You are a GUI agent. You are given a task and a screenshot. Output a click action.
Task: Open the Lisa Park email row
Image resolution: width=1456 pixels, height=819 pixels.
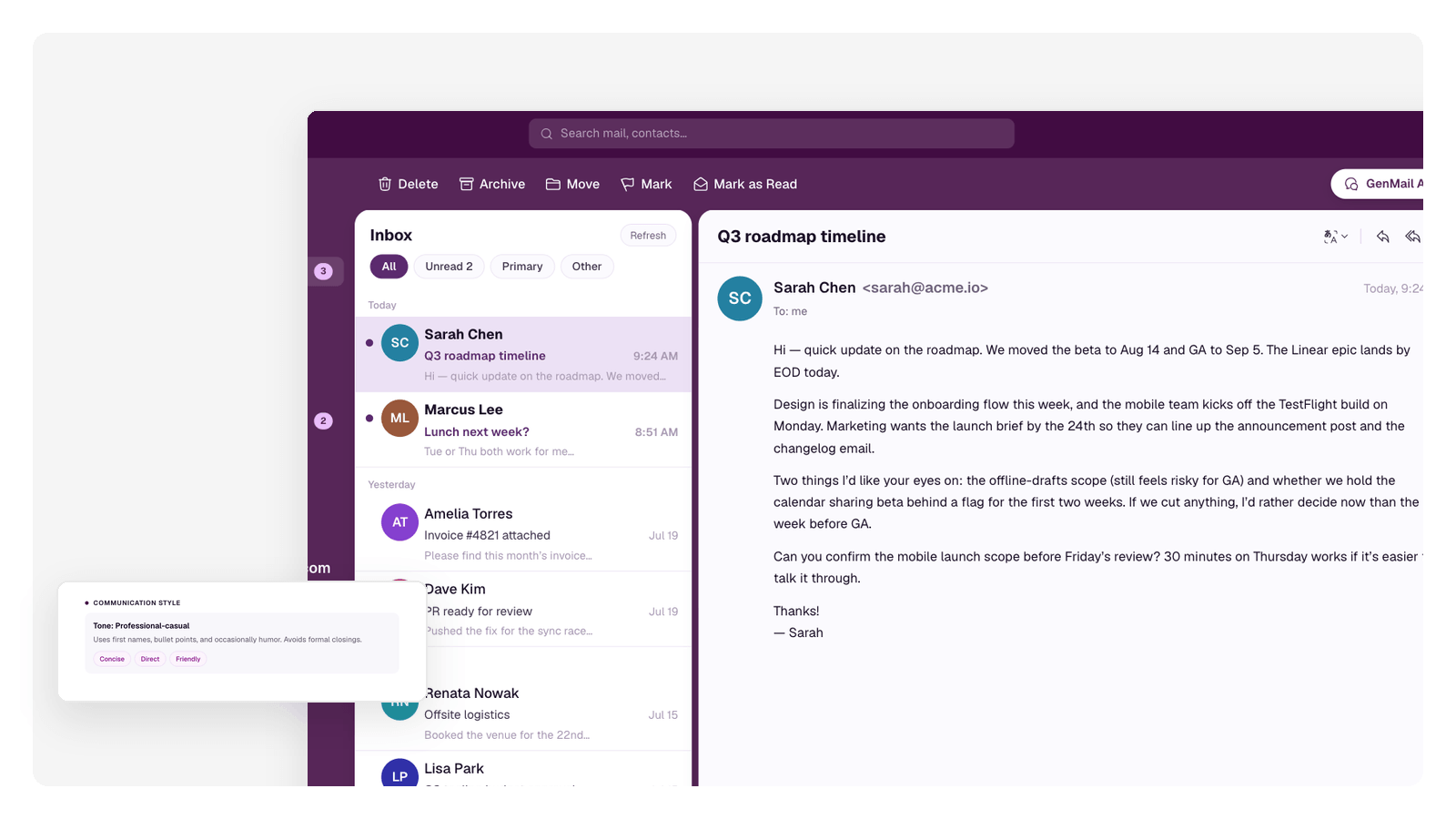[x=523, y=770]
